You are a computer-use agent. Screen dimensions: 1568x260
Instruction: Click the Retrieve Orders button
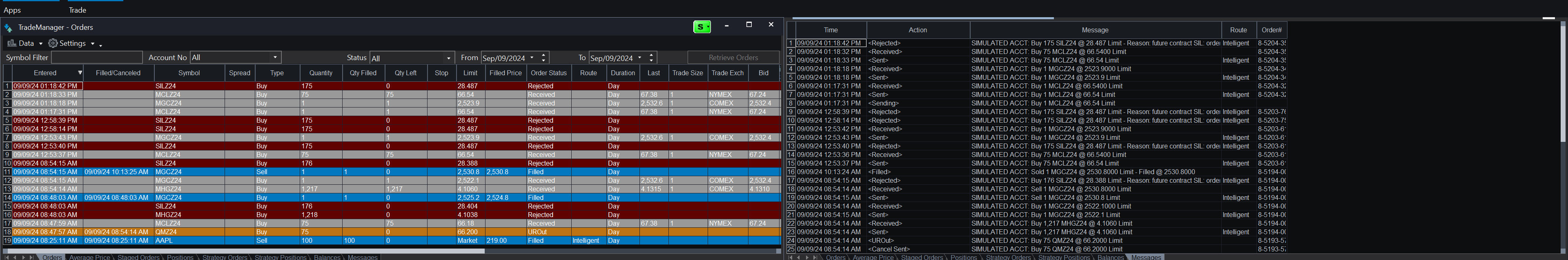pos(733,57)
